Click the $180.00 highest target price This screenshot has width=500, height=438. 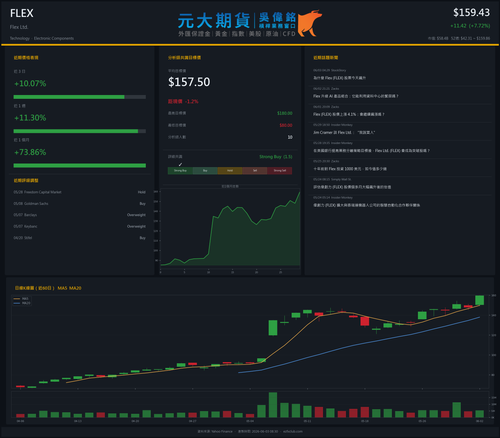tap(285, 113)
